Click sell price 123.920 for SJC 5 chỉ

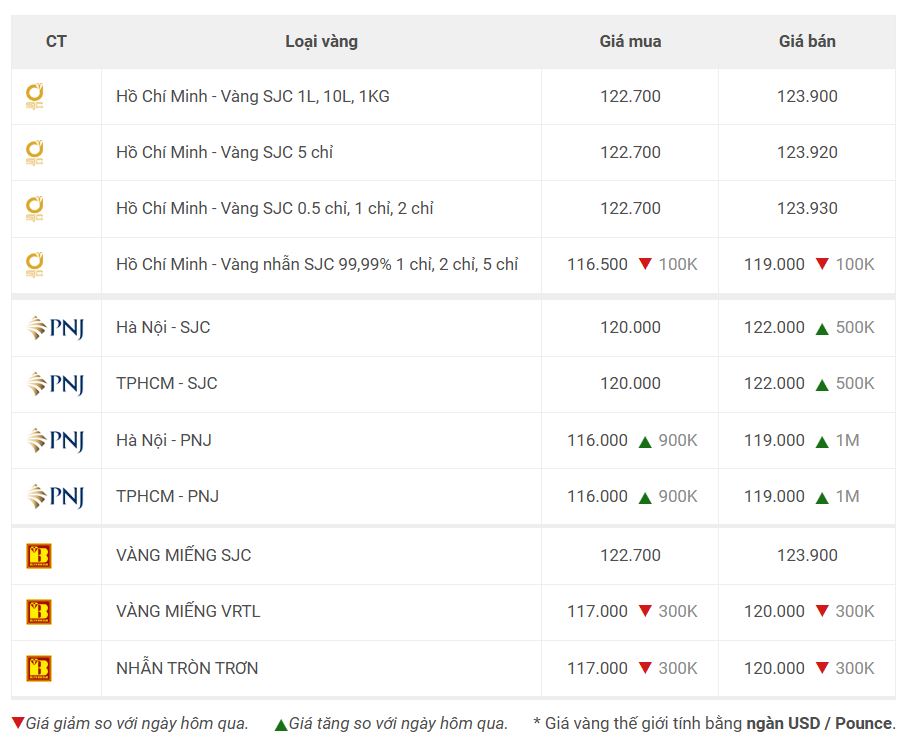click(807, 152)
